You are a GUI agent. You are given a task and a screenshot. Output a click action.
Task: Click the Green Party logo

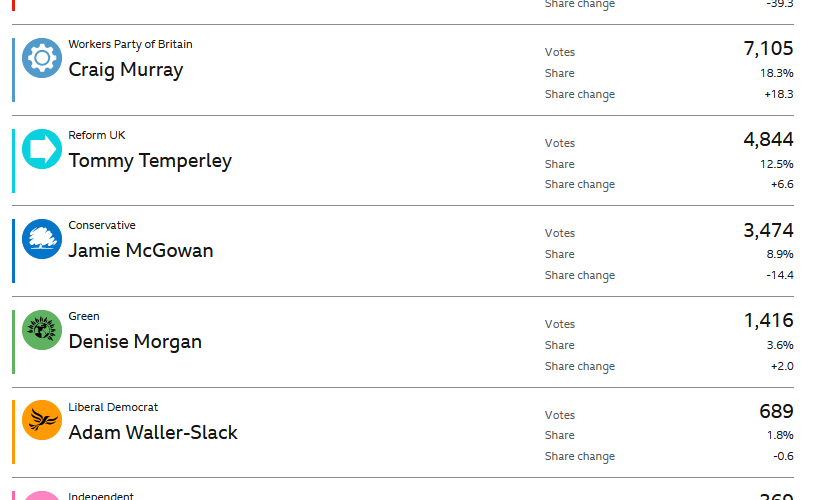pos(42,330)
